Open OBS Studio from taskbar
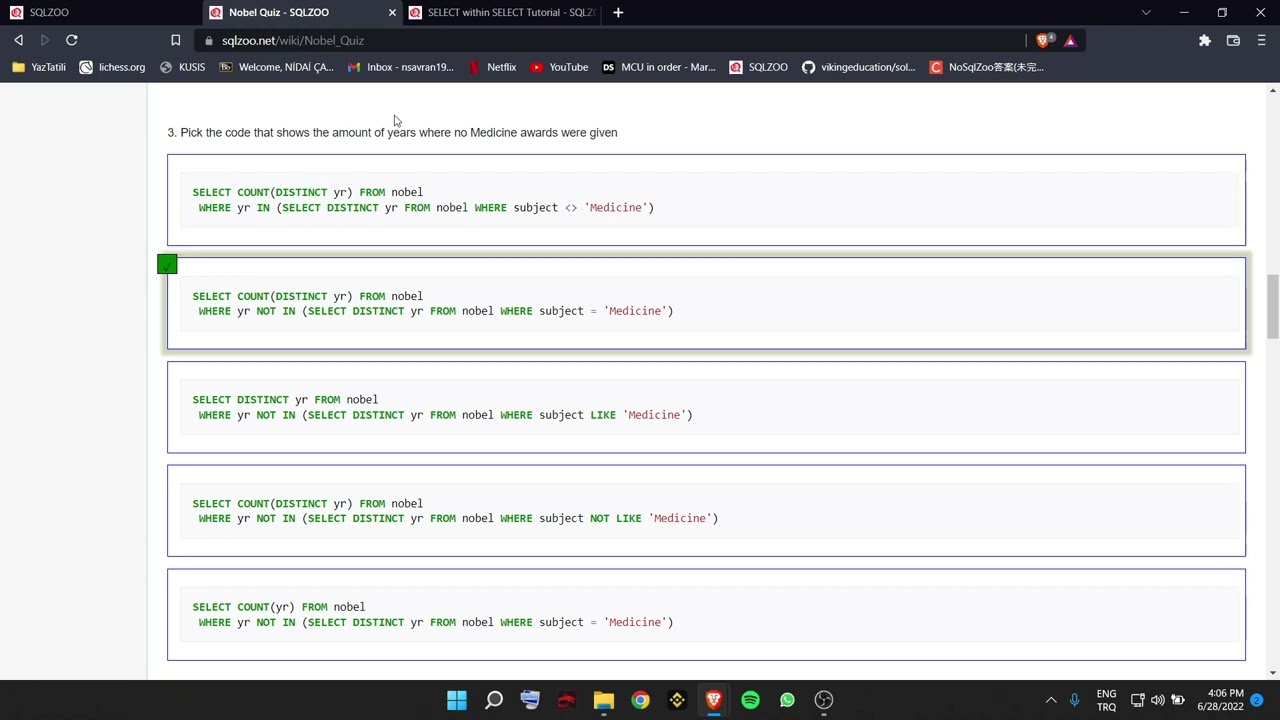Image resolution: width=1280 pixels, height=720 pixels. (824, 700)
